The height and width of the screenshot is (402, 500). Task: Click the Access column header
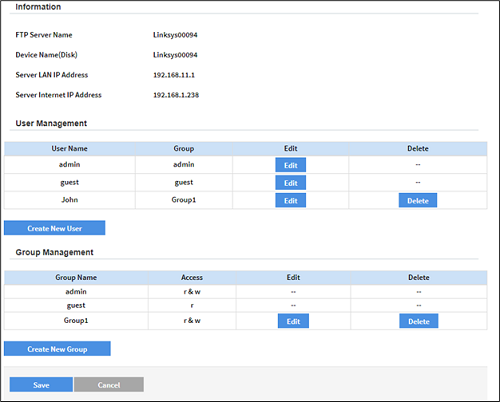[192, 277]
